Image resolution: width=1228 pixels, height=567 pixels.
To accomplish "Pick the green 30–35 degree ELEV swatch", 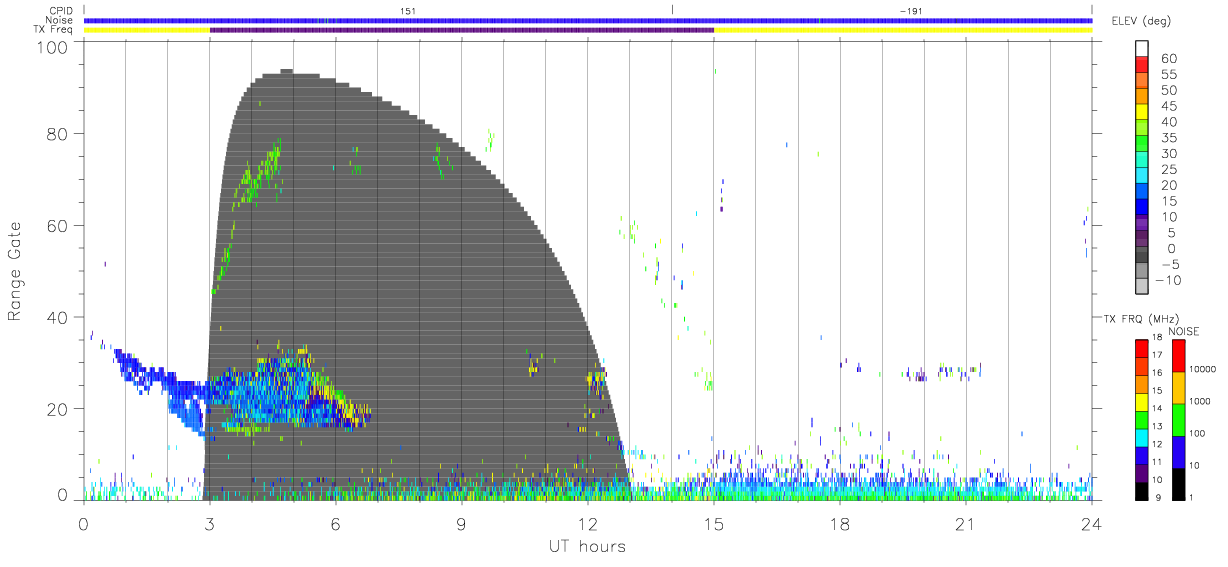I will [x=1142, y=145].
